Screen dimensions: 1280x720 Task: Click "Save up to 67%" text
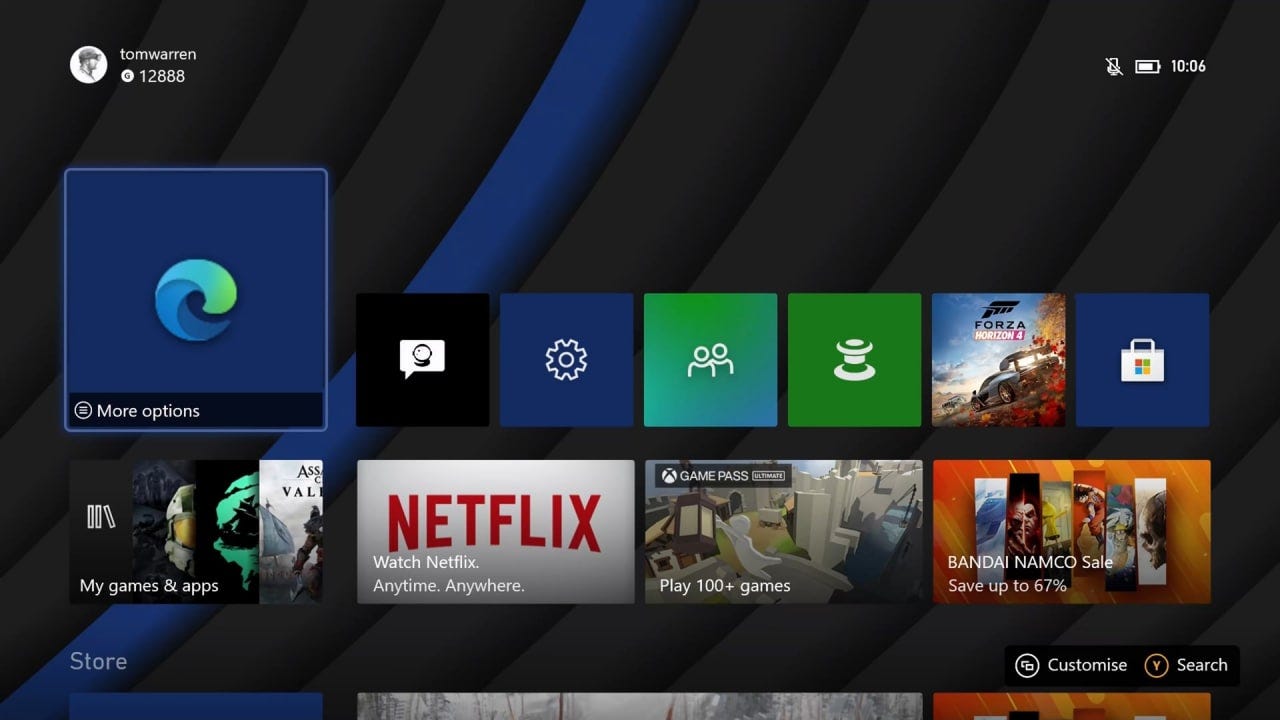click(1007, 586)
